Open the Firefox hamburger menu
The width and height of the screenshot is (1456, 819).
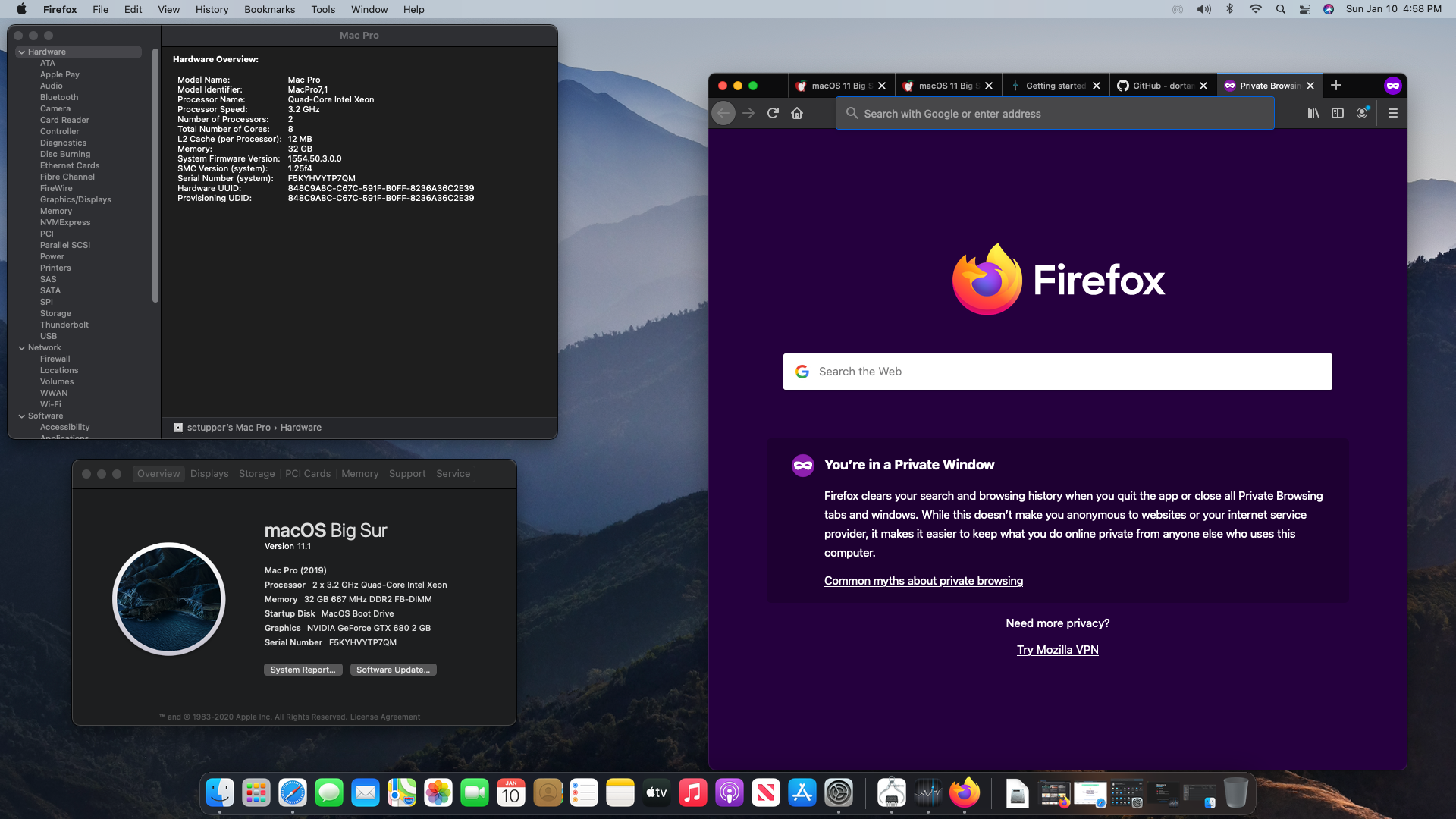(1393, 113)
